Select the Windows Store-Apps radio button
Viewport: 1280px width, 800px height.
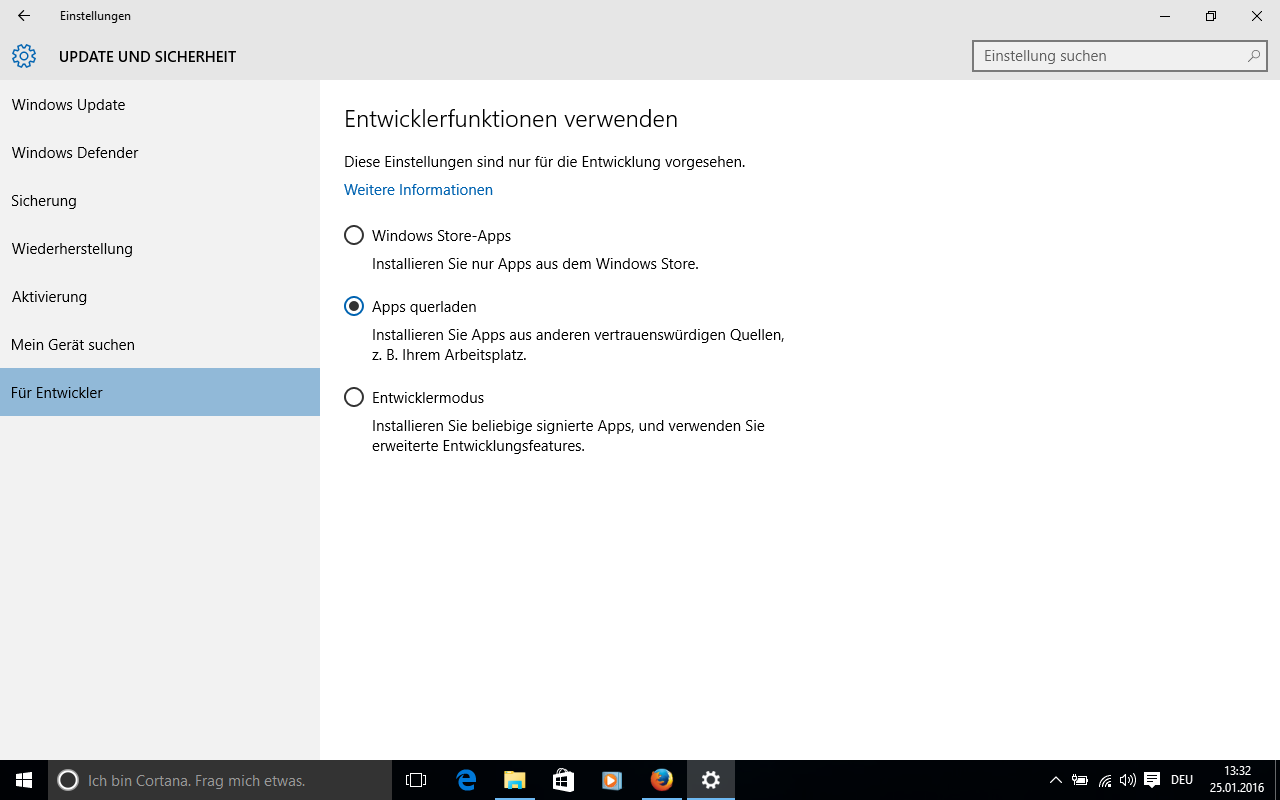[x=354, y=236]
